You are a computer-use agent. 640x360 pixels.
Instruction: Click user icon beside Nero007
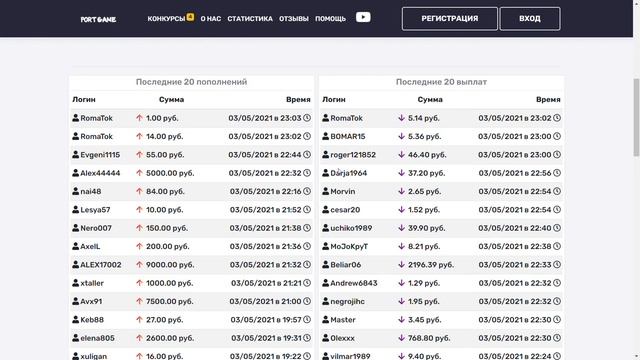point(76,228)
